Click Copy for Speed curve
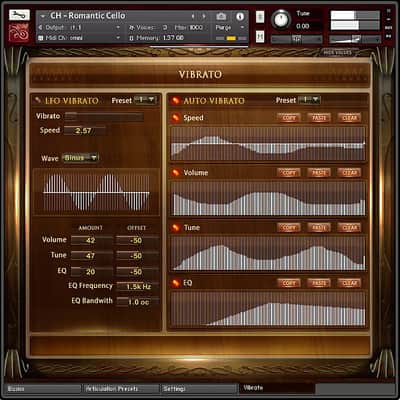Image resolution: width=400 pixels, height=400 pixels. (x=289, y=118)
